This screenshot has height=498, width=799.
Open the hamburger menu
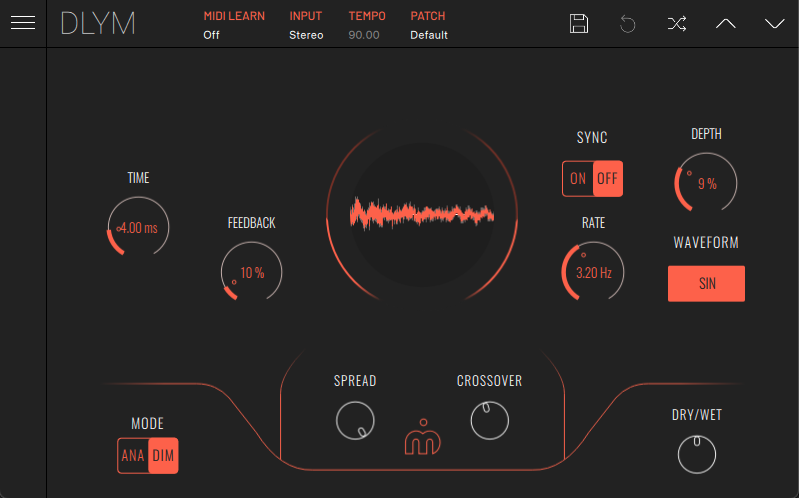[23, 23]
